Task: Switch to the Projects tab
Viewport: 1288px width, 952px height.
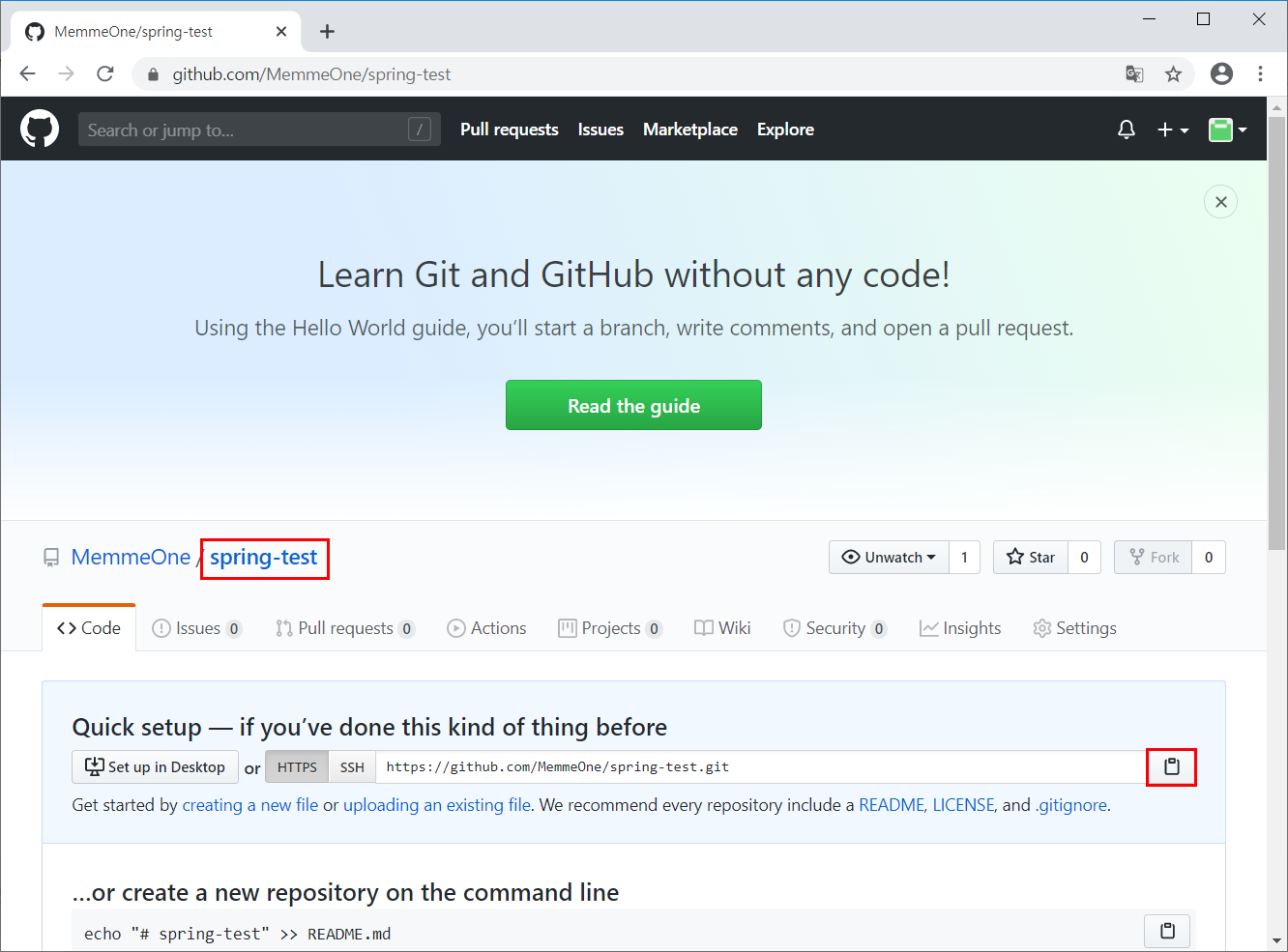Action: pos(610,628)
